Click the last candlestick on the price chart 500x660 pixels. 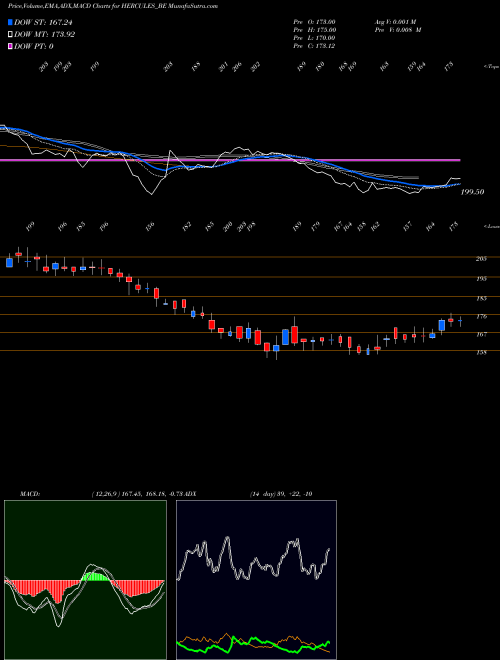point(460,321)
